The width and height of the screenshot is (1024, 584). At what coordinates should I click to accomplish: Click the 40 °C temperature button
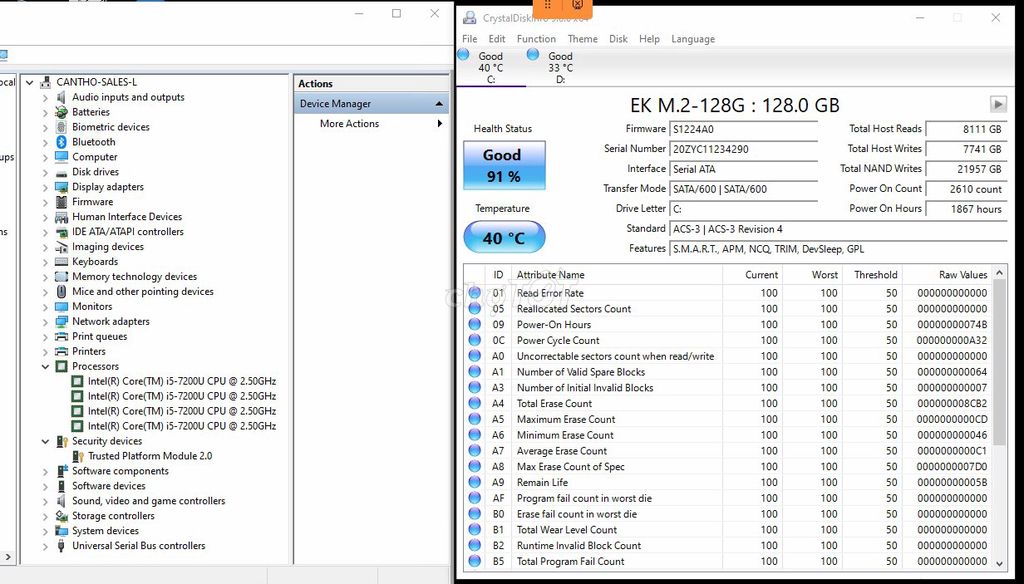[504, 238]
